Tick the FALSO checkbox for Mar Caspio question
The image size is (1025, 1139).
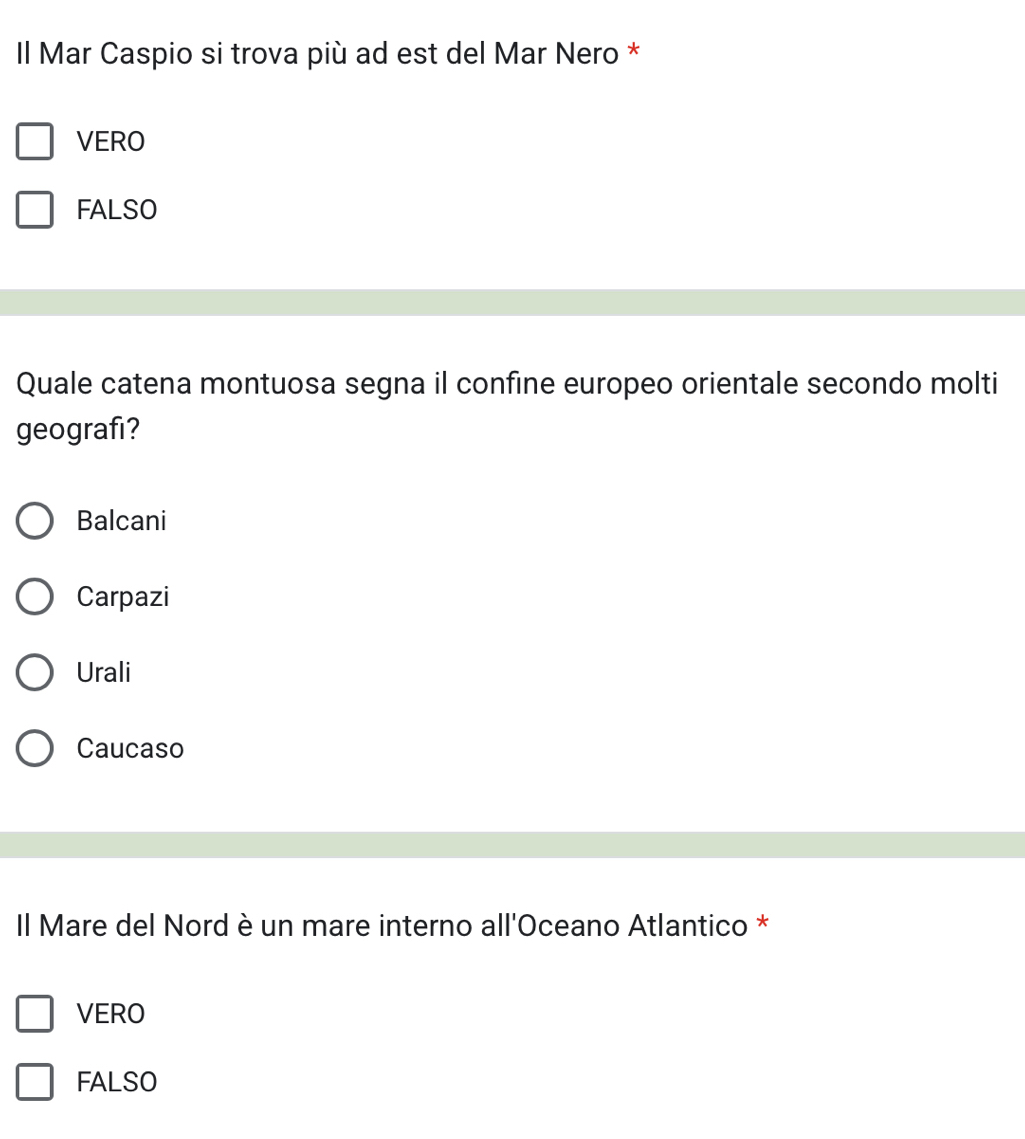[x=35, y=210]
